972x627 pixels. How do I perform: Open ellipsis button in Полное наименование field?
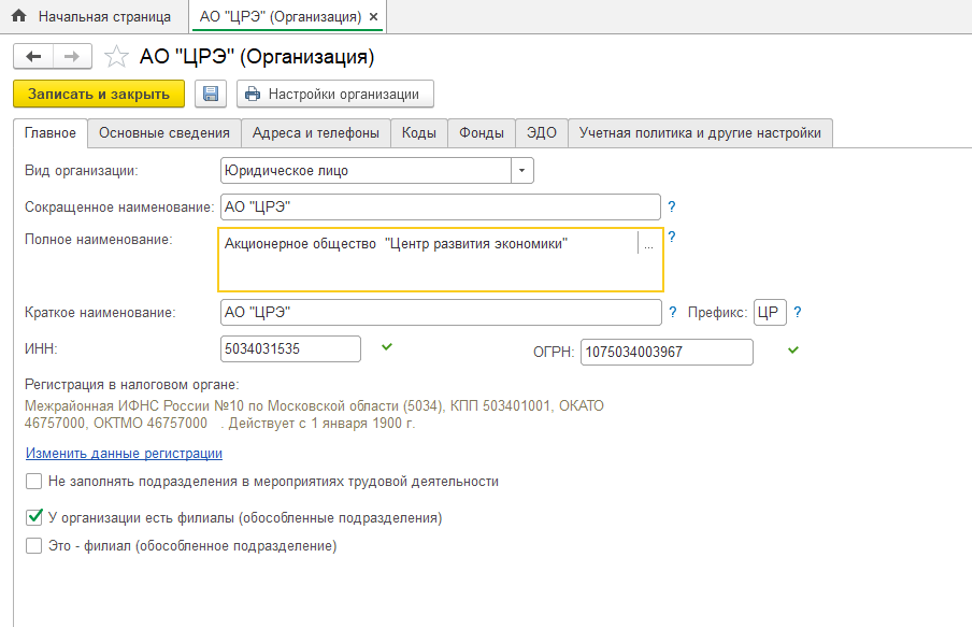(648, 244)
